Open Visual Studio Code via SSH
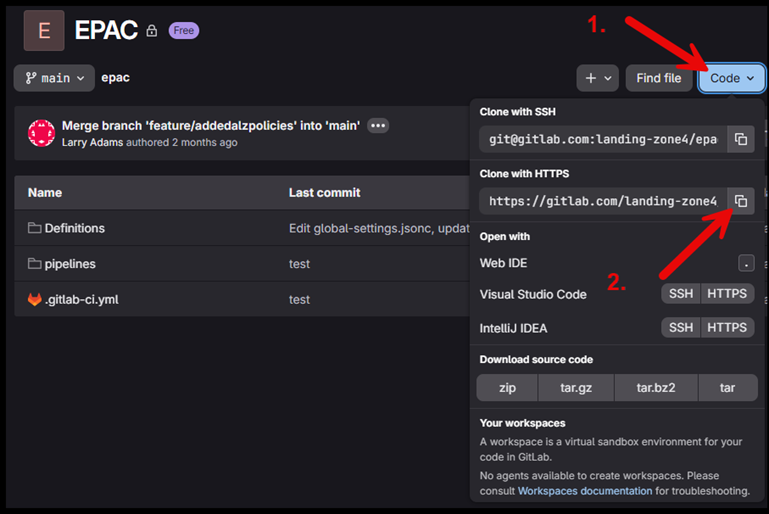This screenshot has width=769, height=514. click(681, 294)
